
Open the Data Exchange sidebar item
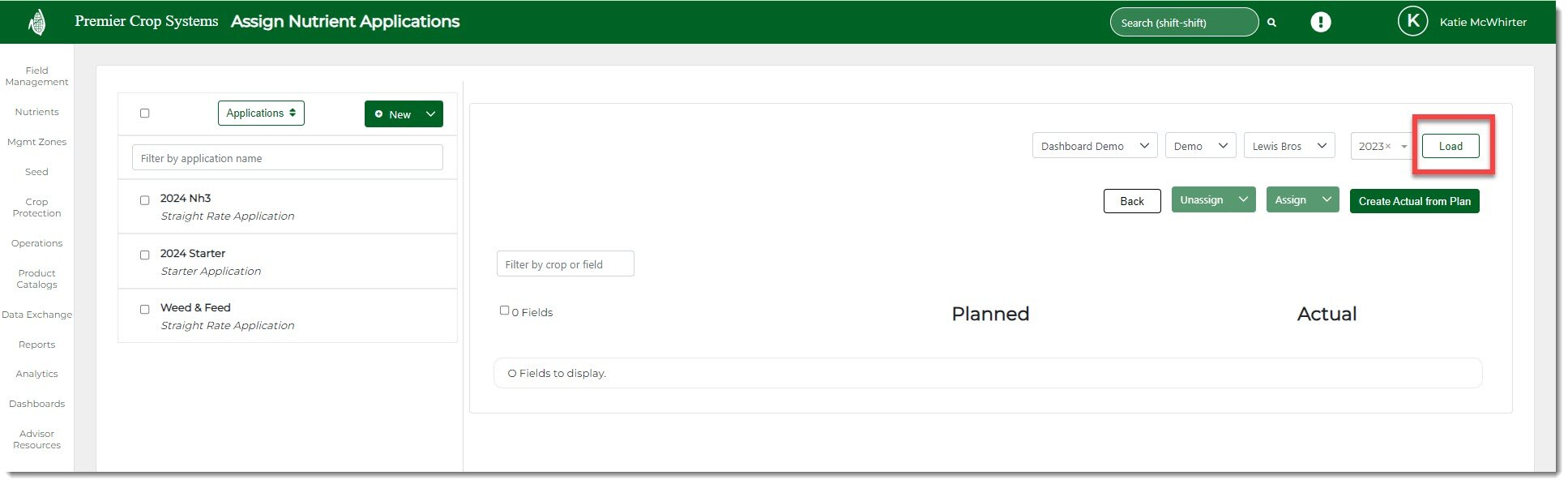click(36, 315)
